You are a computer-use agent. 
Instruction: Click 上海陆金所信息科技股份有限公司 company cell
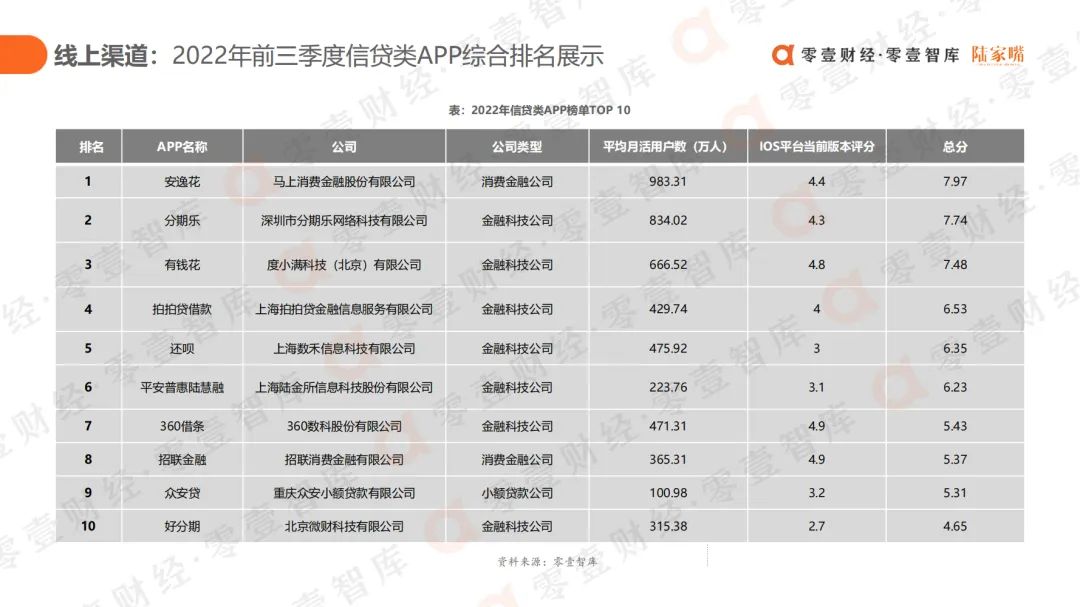click(x=344, y=387)
